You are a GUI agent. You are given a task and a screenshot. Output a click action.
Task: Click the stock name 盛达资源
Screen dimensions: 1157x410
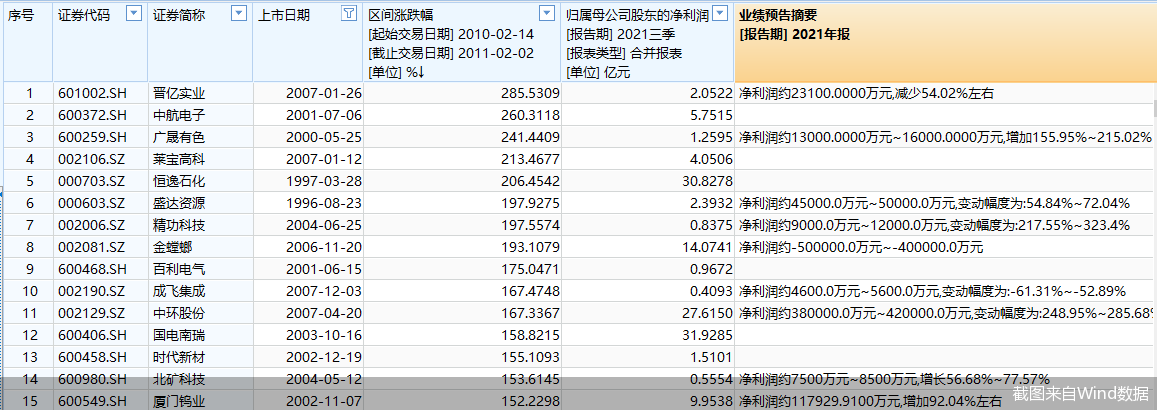pyautogui.click(x=179, y=203)
